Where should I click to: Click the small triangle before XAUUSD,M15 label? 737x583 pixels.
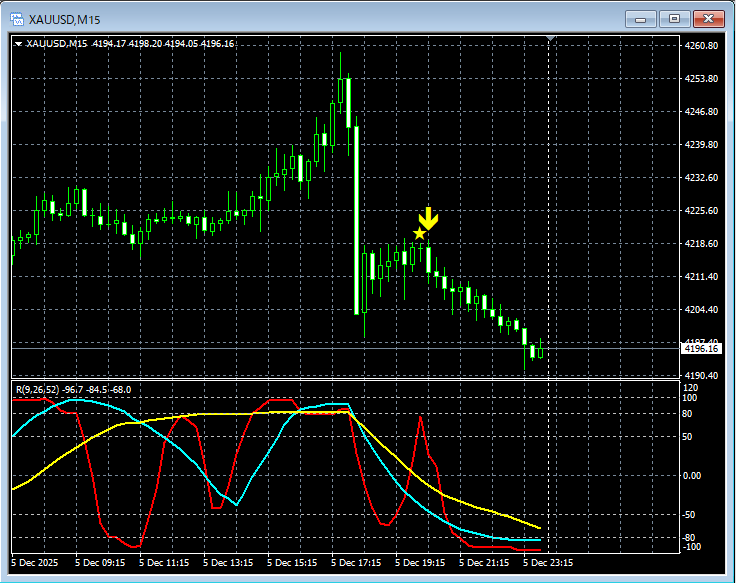tap(19, 43)
